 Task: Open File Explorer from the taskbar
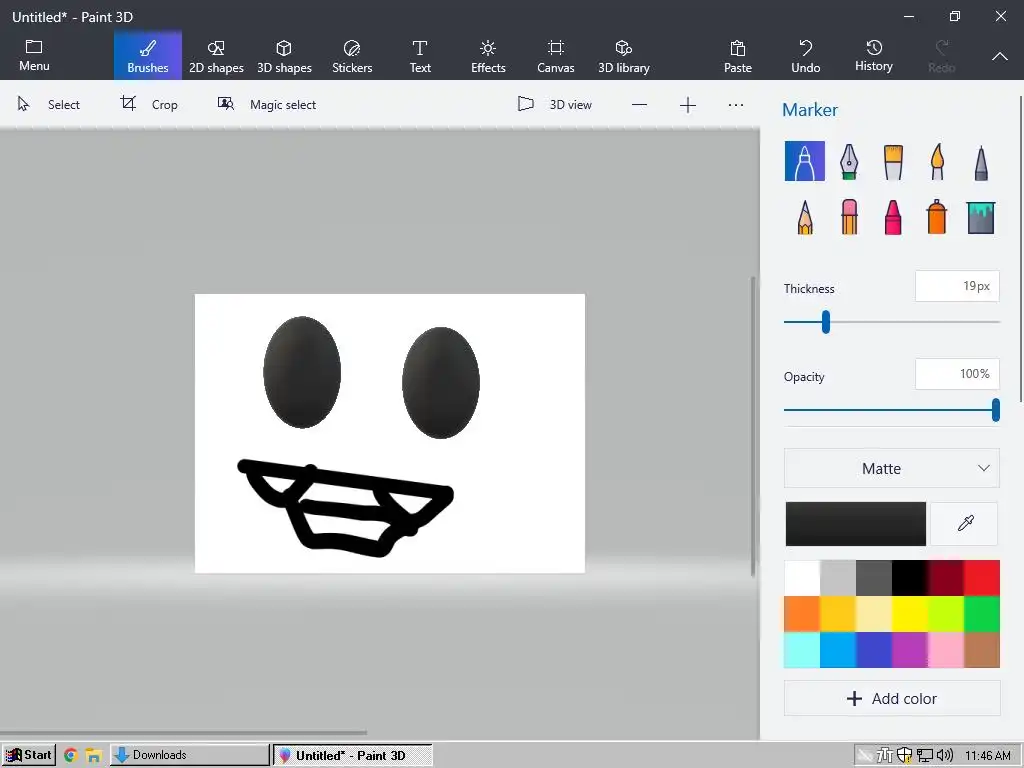(93, 756)
